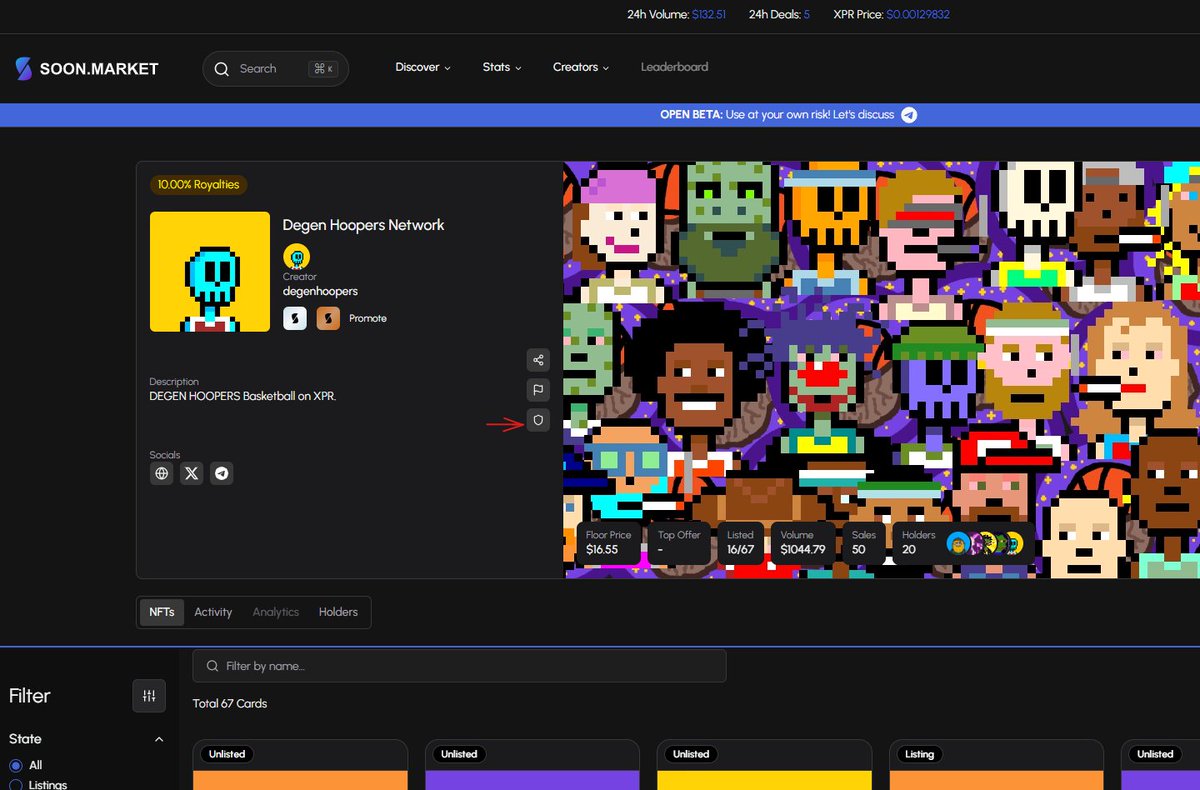Image resolution: width=1200 pixels, height=790 pixels.
Task: Select the Listings state radio button
Action: click(15, 785)
